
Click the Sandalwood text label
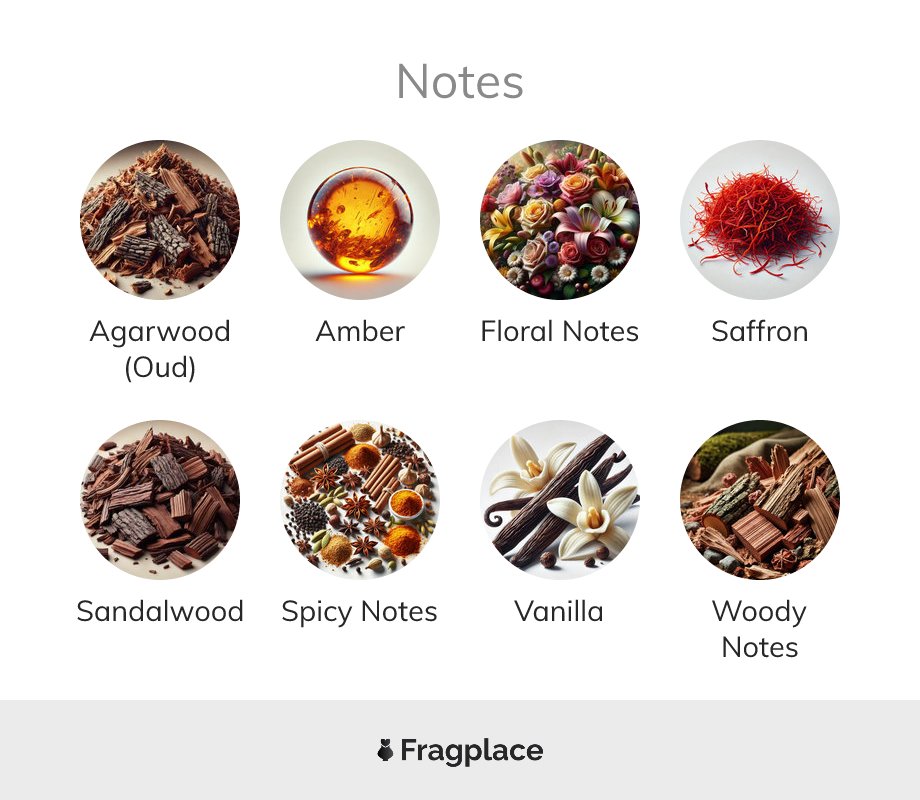pos(160,612)
